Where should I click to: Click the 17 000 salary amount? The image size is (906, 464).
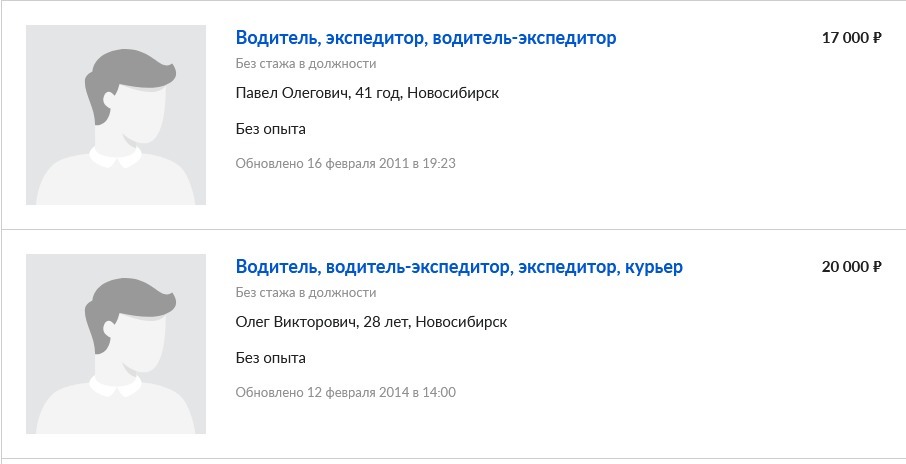(845, 38)
